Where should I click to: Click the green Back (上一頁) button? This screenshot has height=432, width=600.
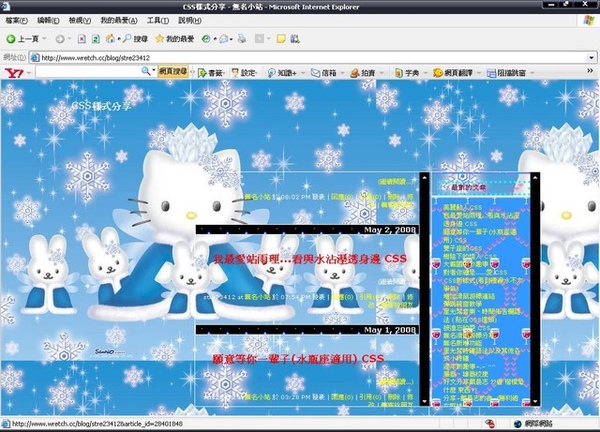(x=22, y=39)
